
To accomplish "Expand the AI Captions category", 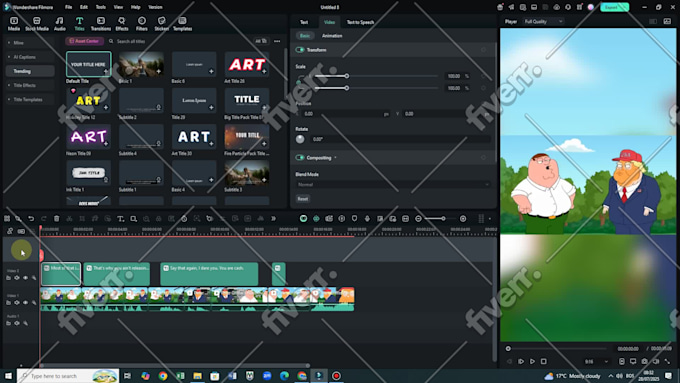I will pyautogui.click(x=29, y=57).
